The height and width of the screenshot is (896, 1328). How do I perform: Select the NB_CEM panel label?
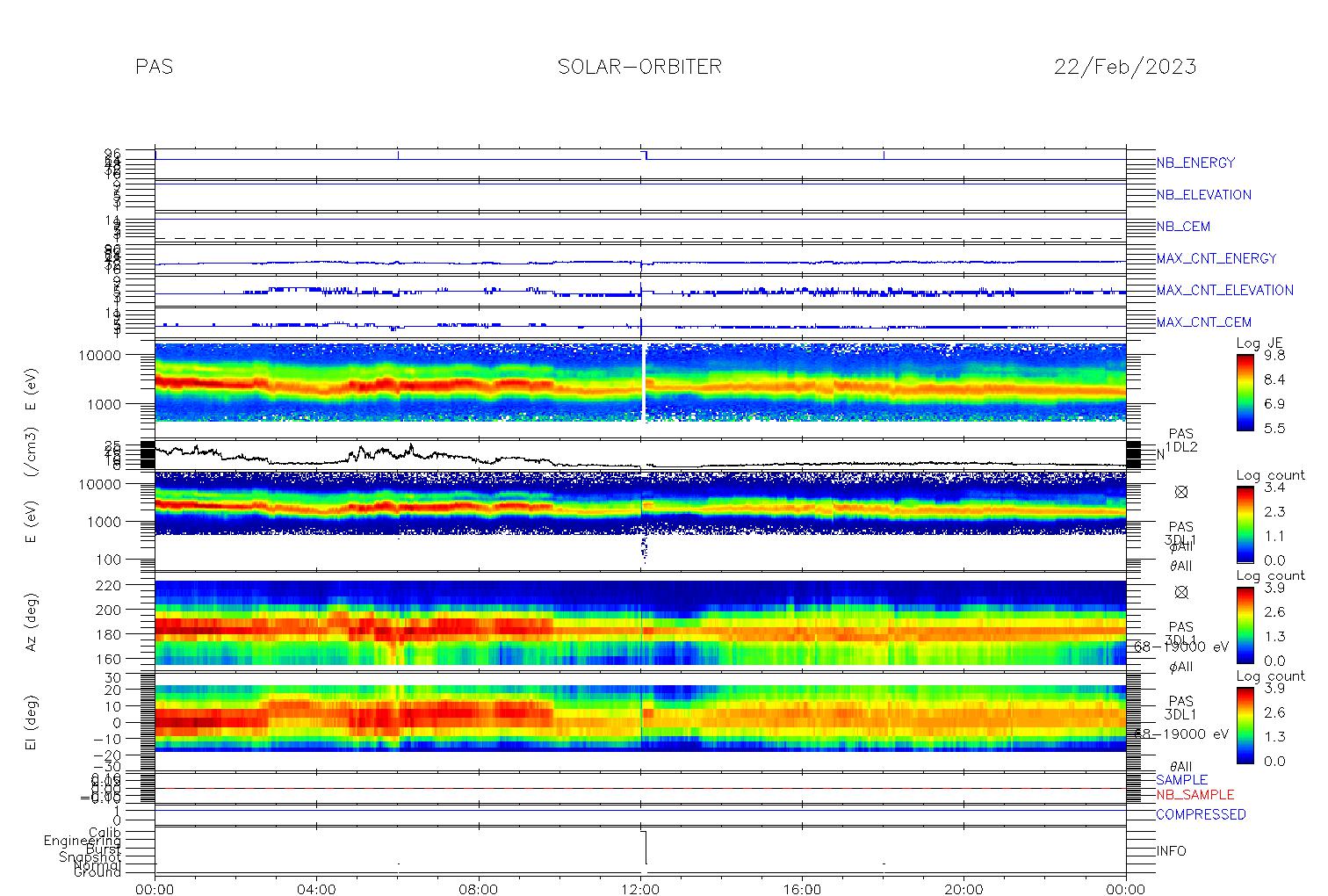click(1183, 227)
